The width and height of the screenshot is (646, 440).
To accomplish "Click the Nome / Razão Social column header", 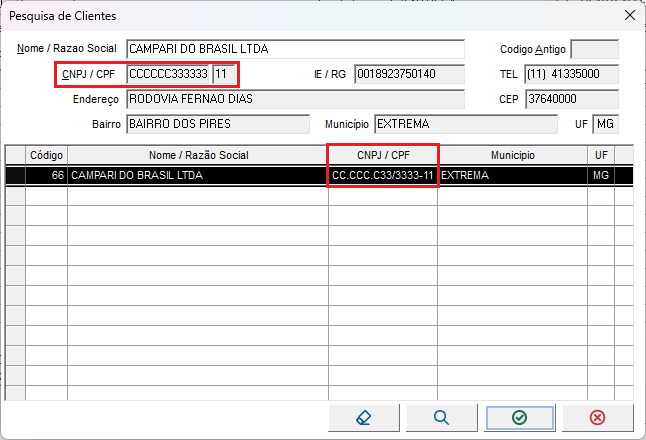I will tap(198, 155).
